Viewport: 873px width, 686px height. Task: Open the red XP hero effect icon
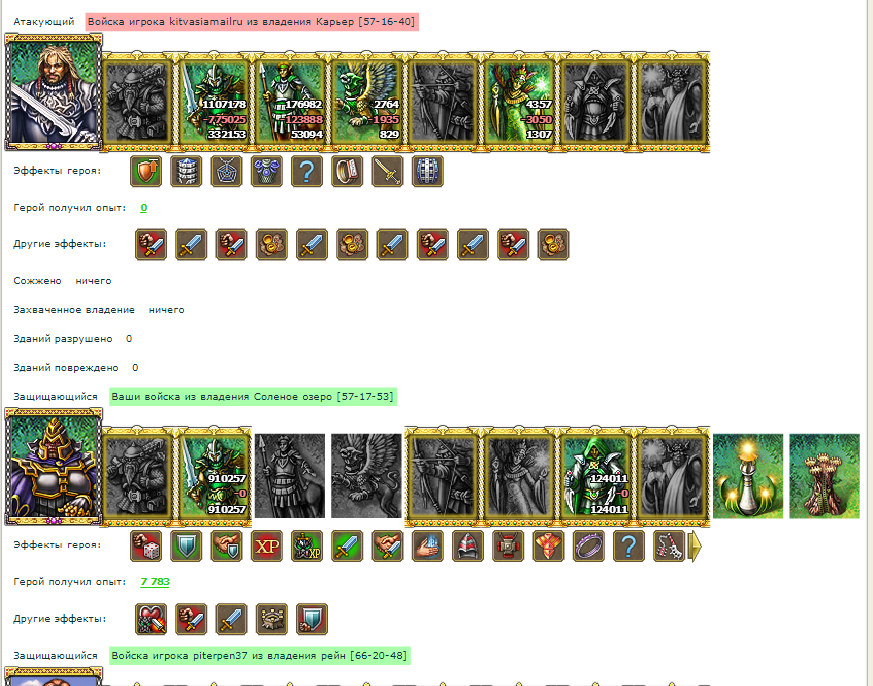pos(266,546)
